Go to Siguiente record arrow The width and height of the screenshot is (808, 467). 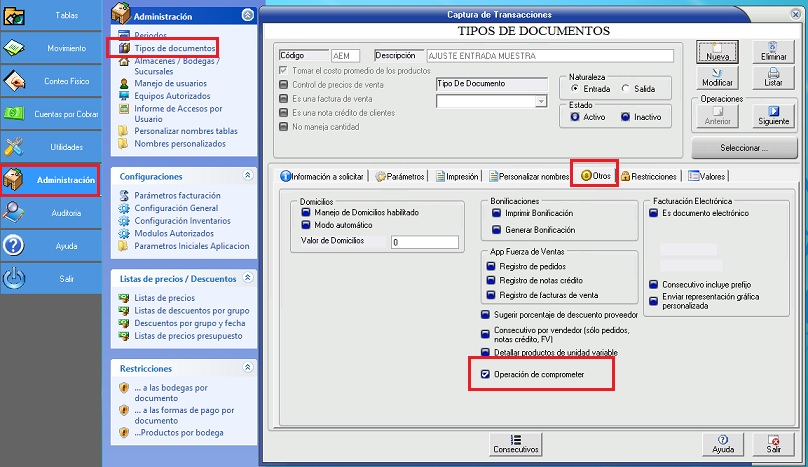click(773, 116)
